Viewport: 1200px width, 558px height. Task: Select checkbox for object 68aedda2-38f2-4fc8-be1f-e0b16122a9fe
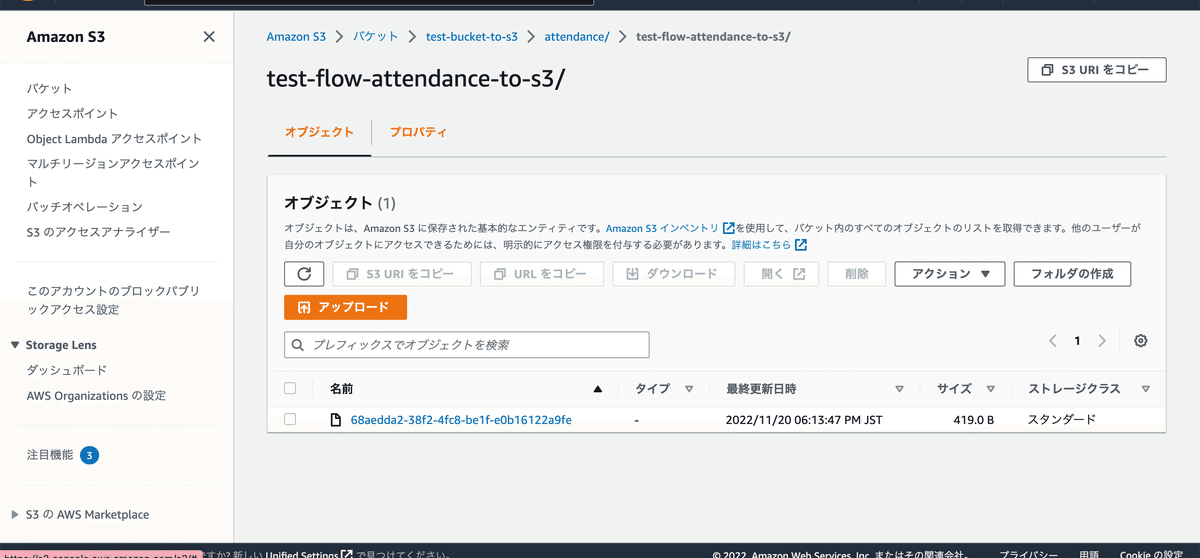point(290,420)
